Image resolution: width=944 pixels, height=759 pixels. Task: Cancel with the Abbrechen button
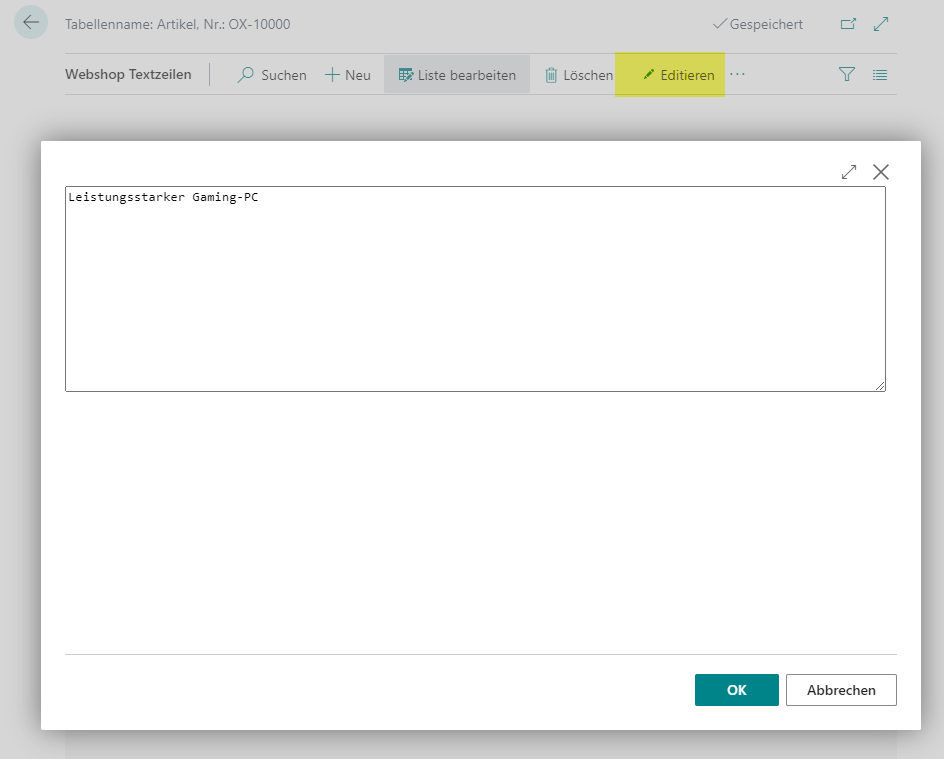click(841, 690)
